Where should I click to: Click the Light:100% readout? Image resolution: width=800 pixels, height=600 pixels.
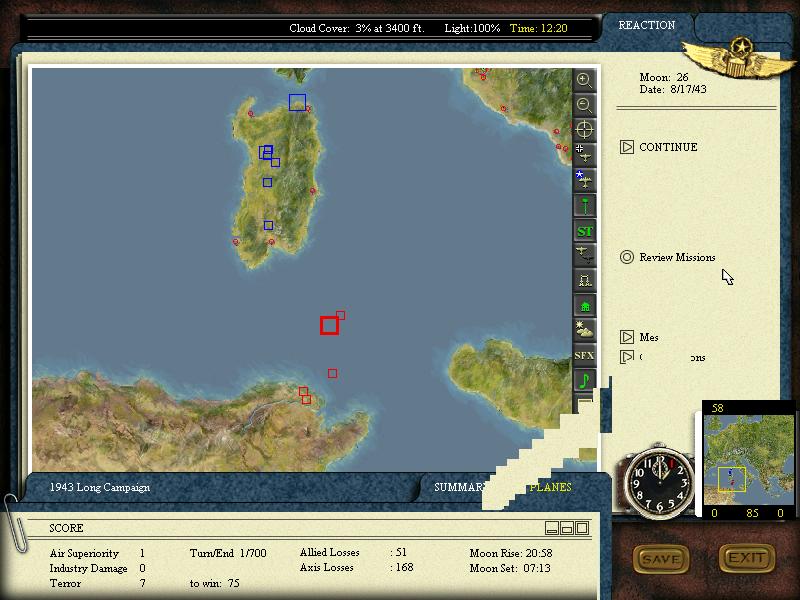pos(472,28)
